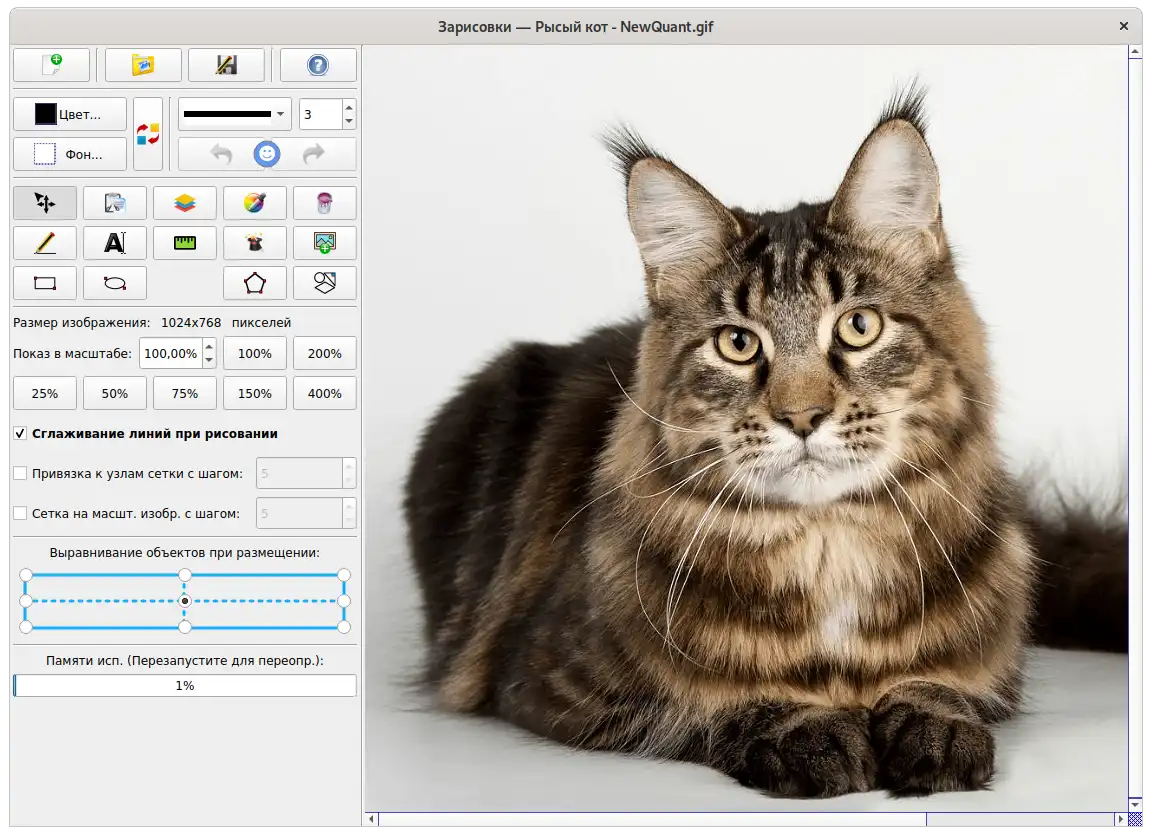Set alignment to the bottom-right anchor point
Screen dimensions: 1152x836
tap(343, 627)
